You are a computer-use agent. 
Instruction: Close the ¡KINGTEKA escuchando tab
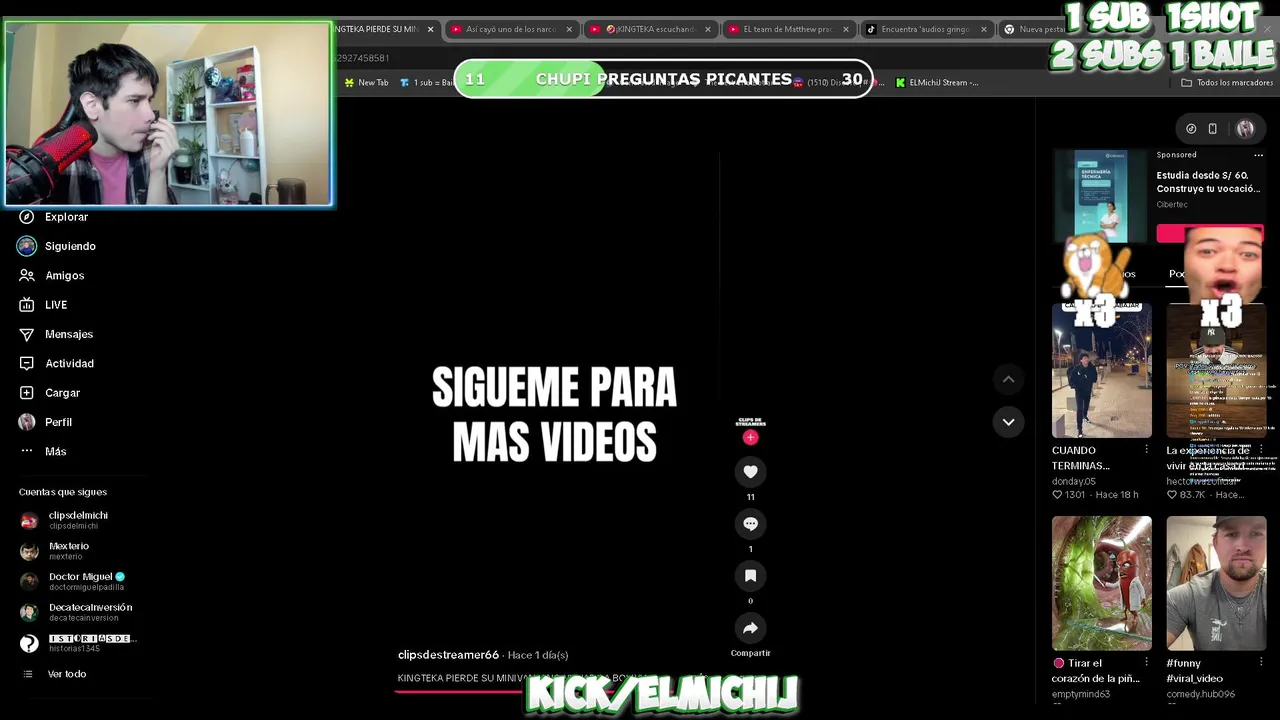pyautogui.click(x=707, y=29)
